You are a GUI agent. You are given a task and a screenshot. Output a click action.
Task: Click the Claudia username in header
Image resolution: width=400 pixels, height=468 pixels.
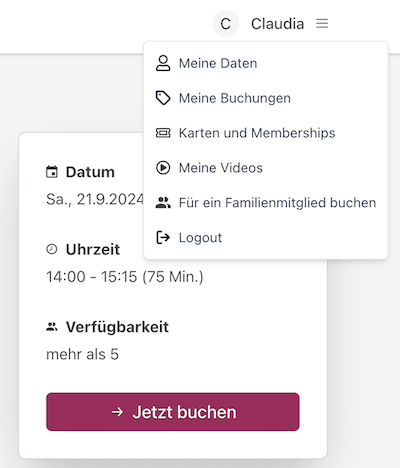click(x=277, y=24)
